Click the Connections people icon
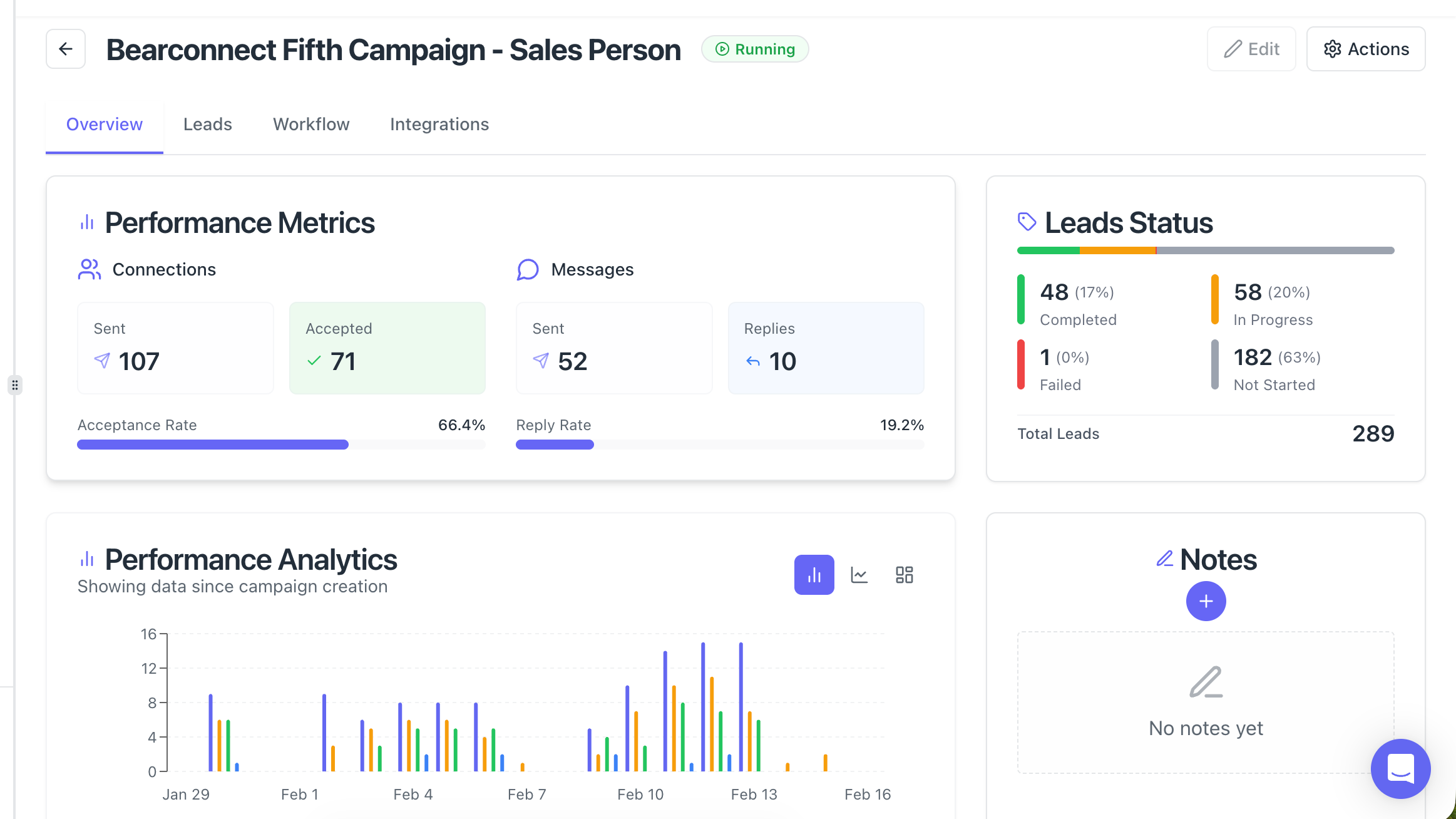This screenshot has width=1456, height=819. (x=89, y=269)
